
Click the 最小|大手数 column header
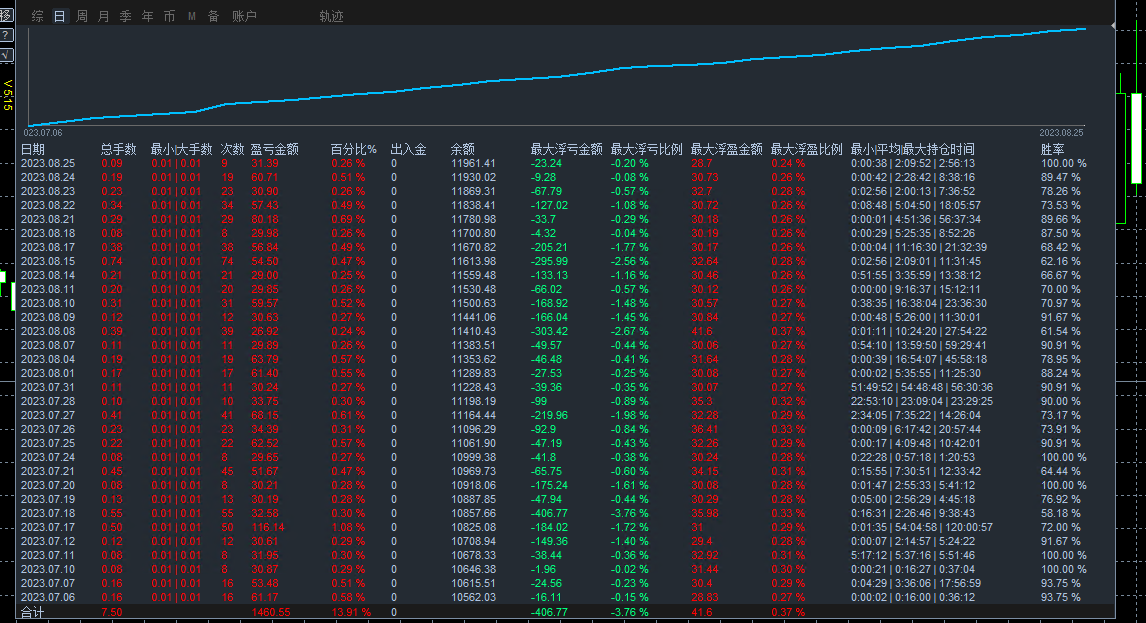(x=181, y=149)
